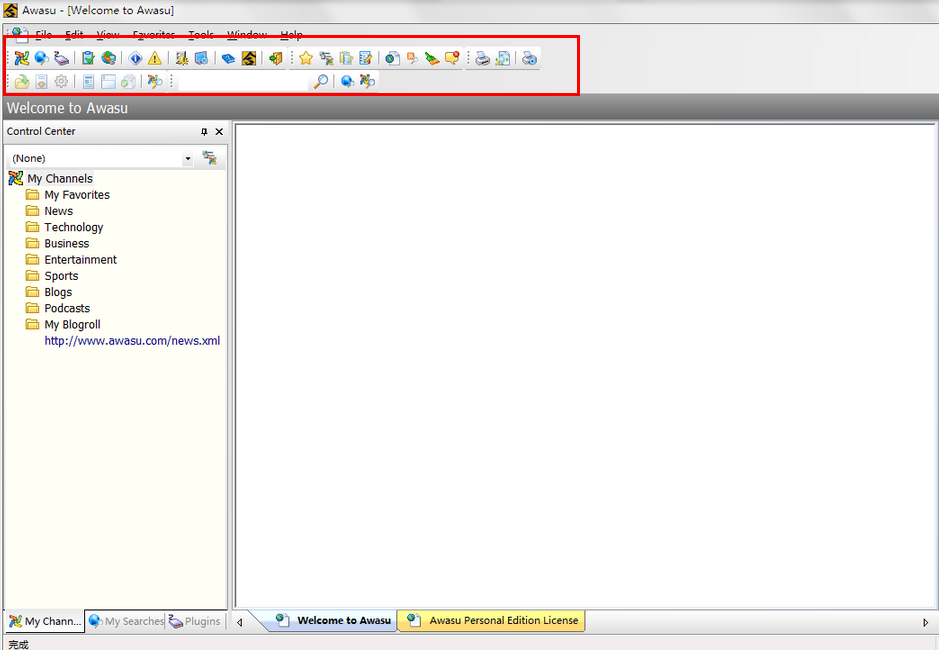Image resolution: width=939 pixels, height=650 pixels.
Task: Select the My Favorites folder
Action: click(x=77, y=195)
